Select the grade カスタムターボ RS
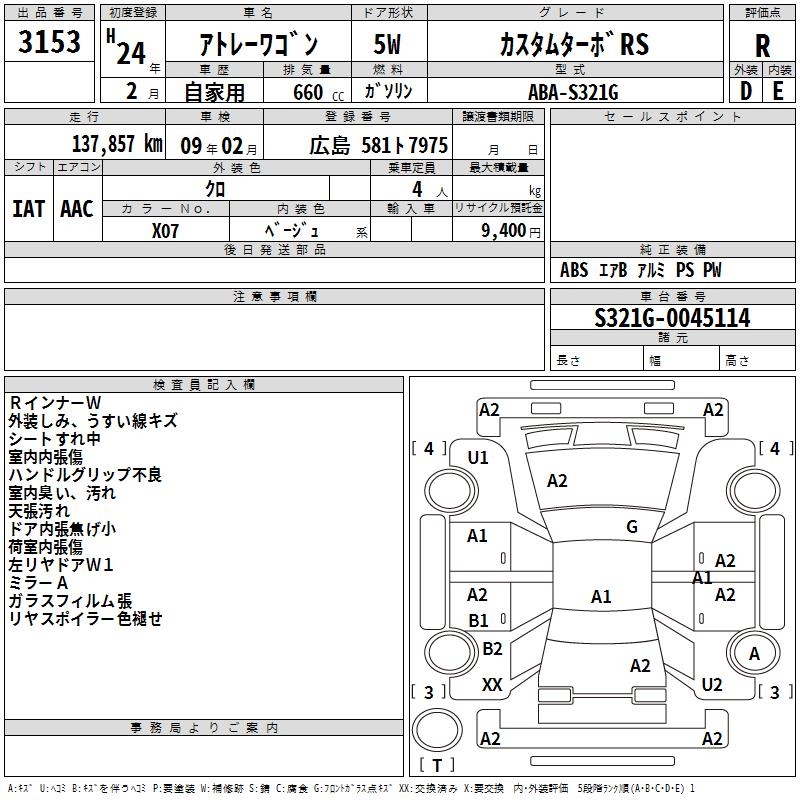The image size is (800, 800). pyautogui.click(x=574, y=44)
